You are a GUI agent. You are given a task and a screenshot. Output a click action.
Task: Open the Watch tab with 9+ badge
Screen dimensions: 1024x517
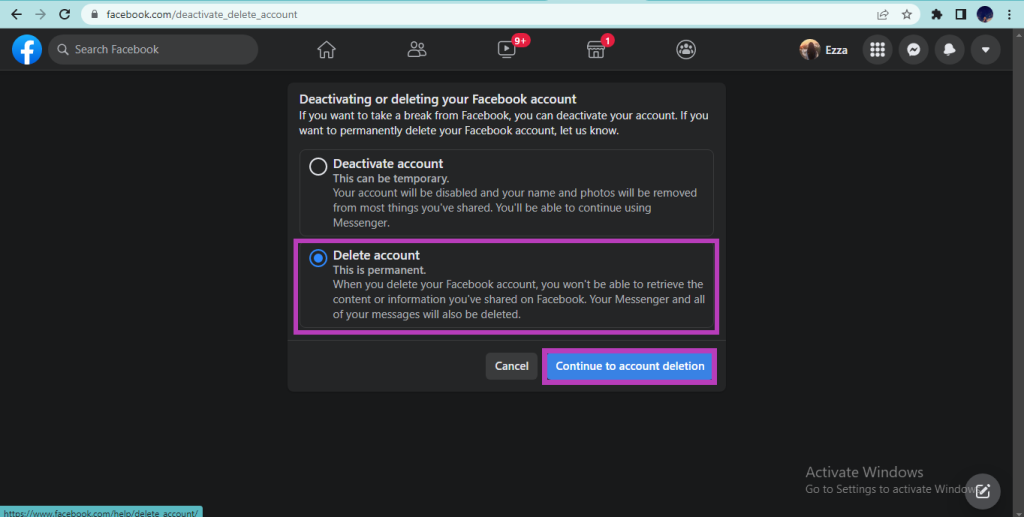click(507, 50)
